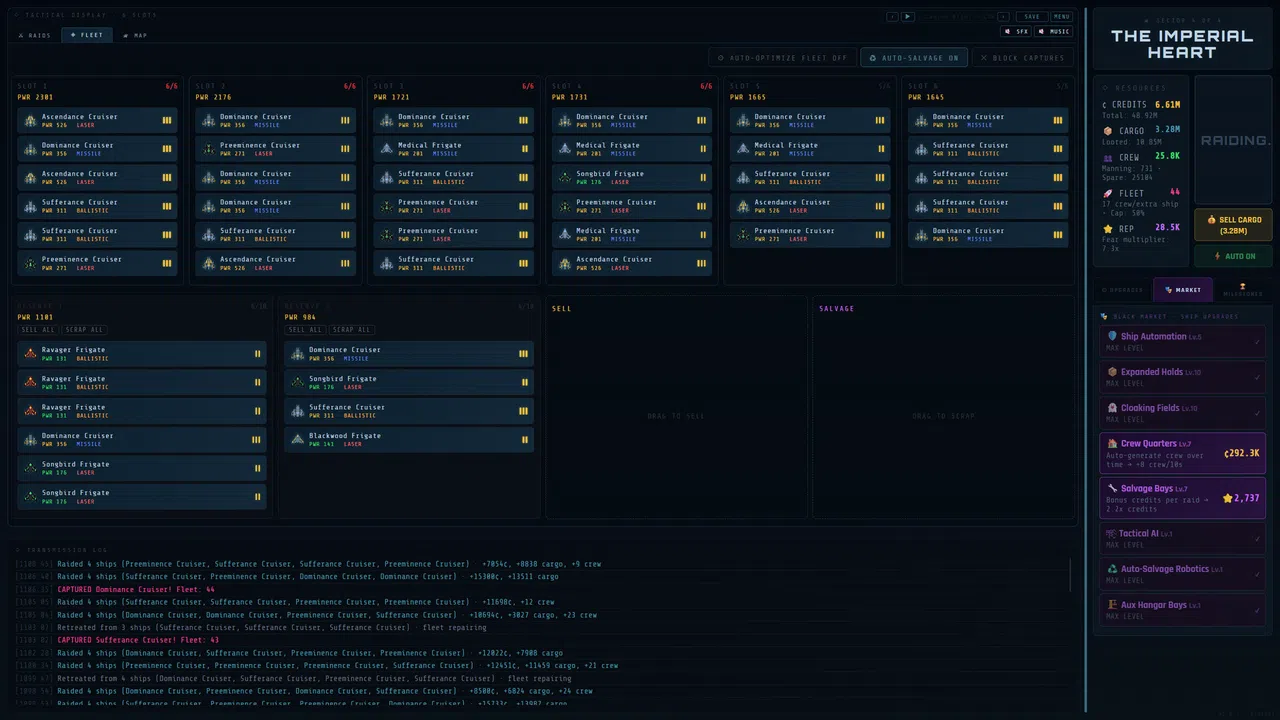Click log entry 'CAPTURED Sufferance Cruiser! Fleet: 43'

[x=136, y=640]
